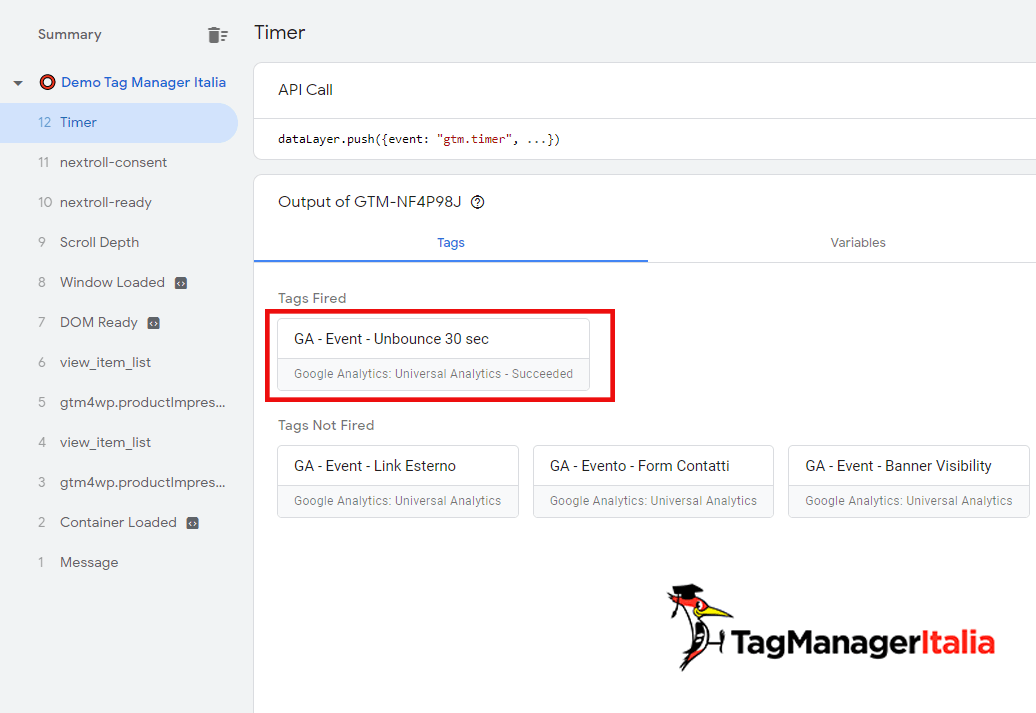The image size is (1036, 713).
Task: Click the Tags Fired label
Action: [312, 299]
